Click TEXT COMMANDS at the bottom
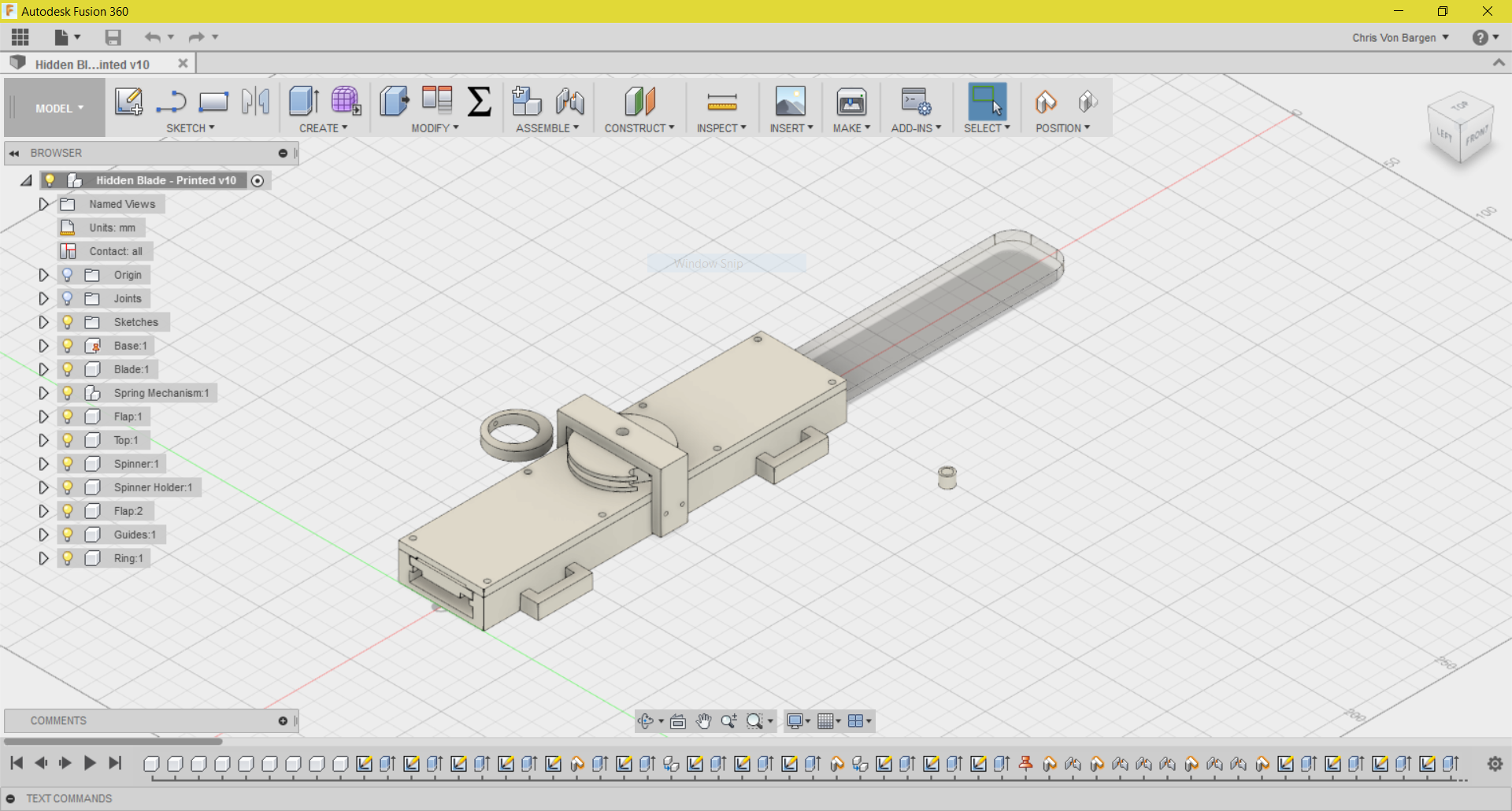The image size is (1512, 811). (69, 798)
